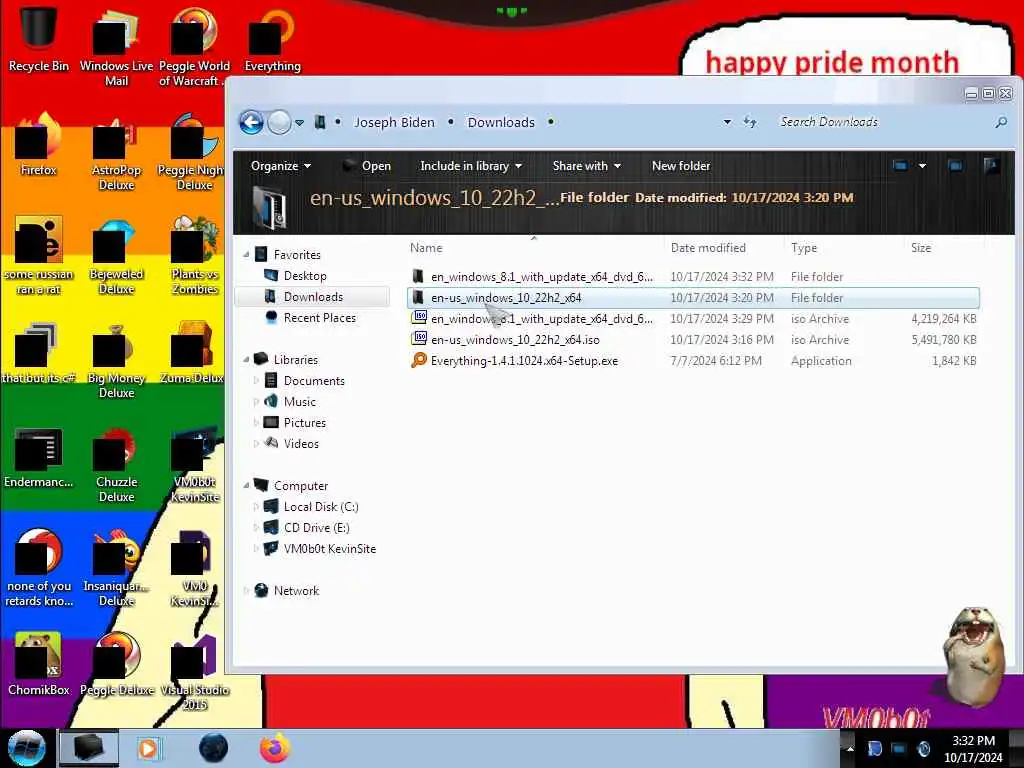Open CD Drive (E:)
This screenshot has width=1024, height=768.
[316, 528]
